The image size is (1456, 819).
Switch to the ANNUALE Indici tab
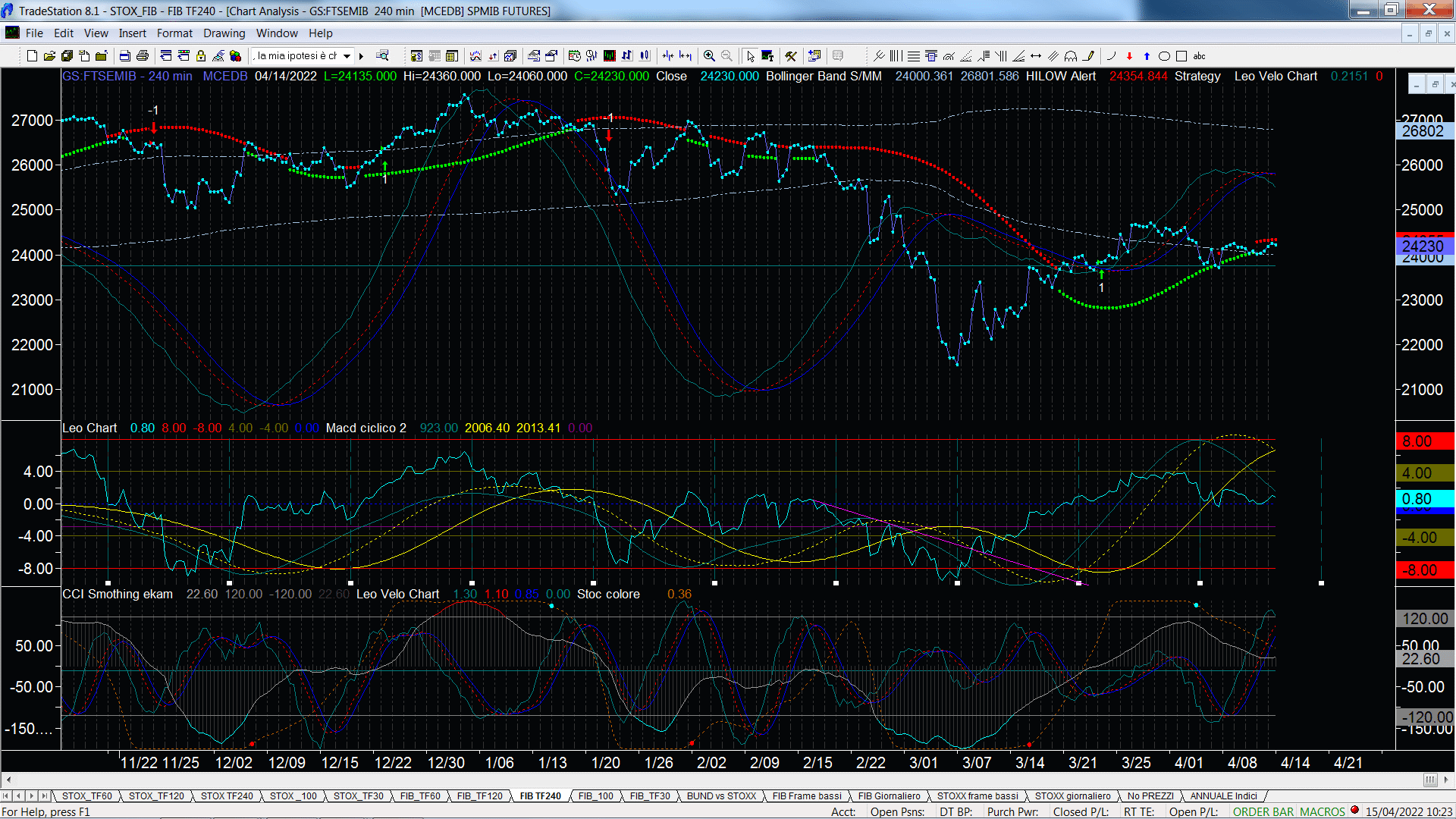pos(1223,795)
